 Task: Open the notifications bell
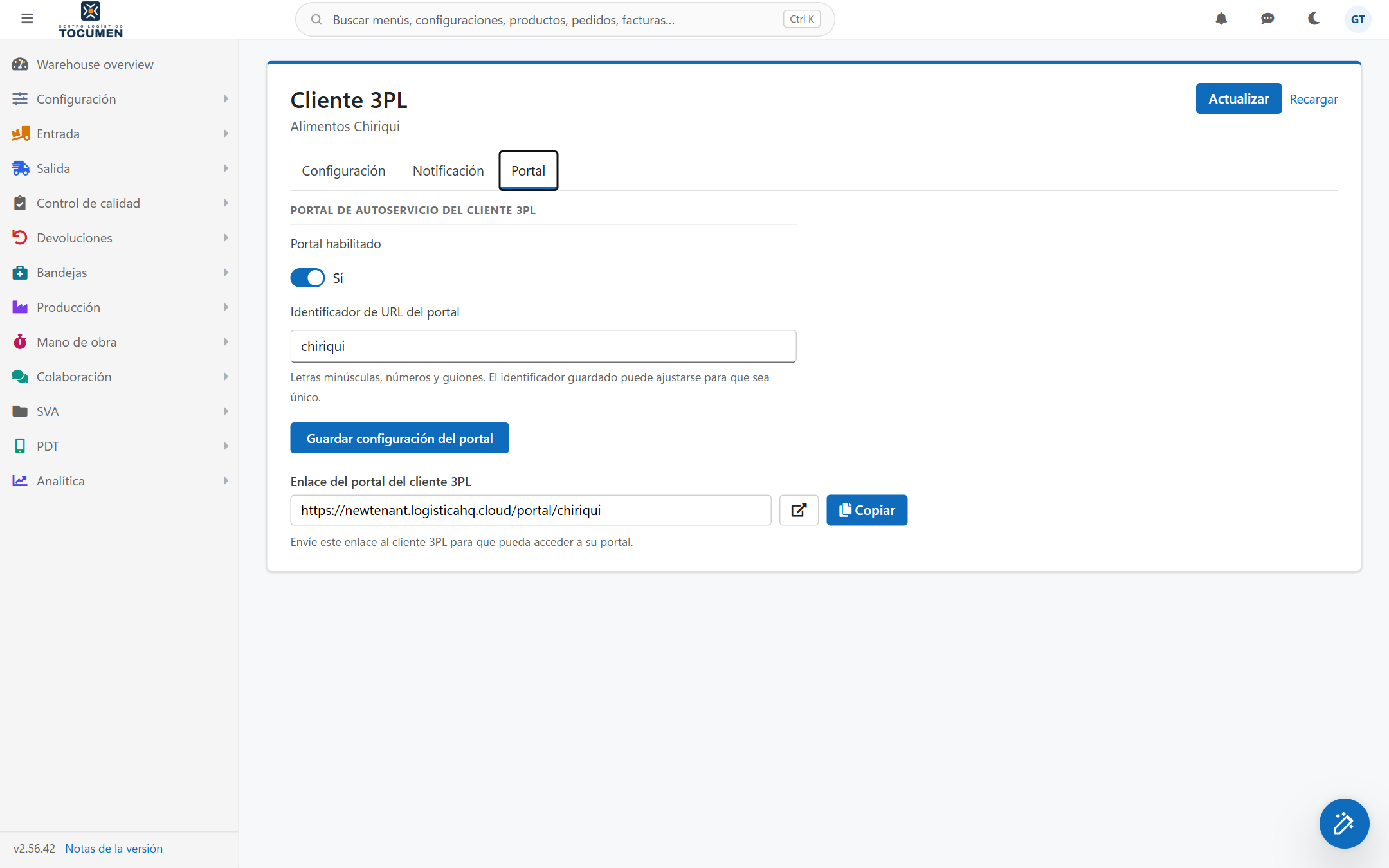click(1221, 19)
